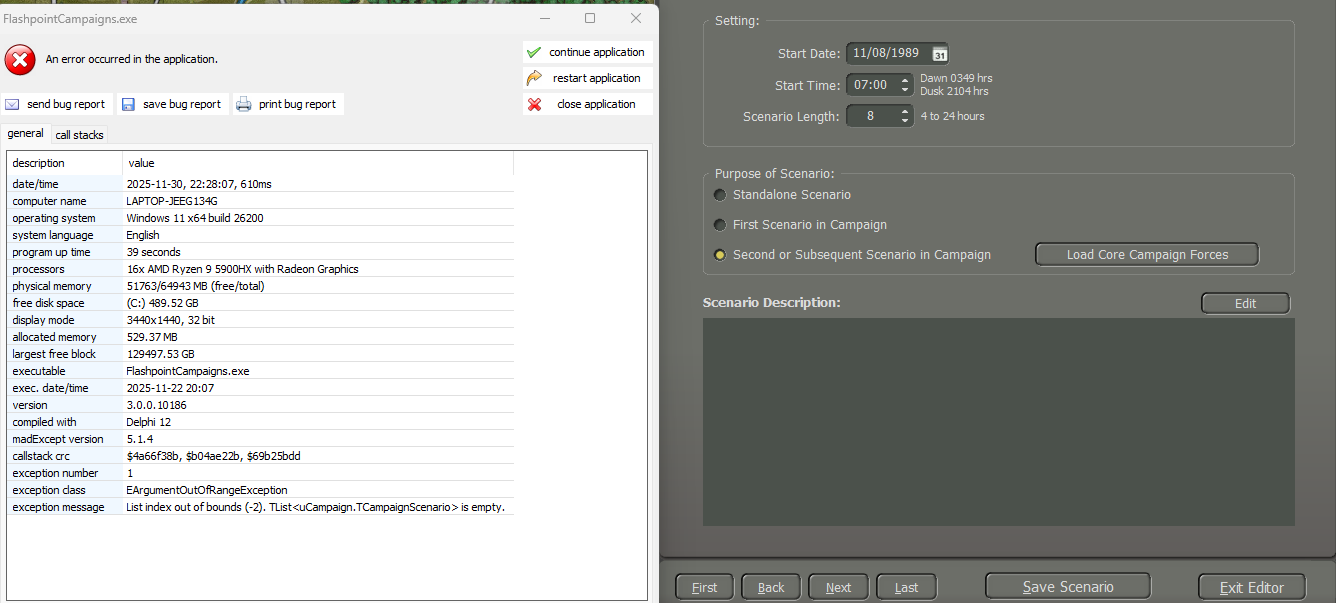
Task: Switch to the call stacks tab
Action: pos(79,135)
